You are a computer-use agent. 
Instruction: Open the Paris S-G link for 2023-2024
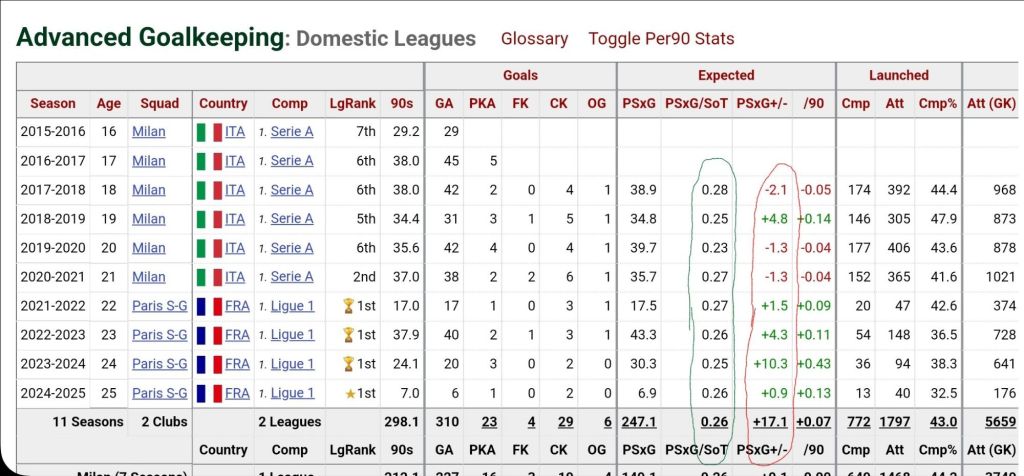pyautogui.click(x=160, y=364)
